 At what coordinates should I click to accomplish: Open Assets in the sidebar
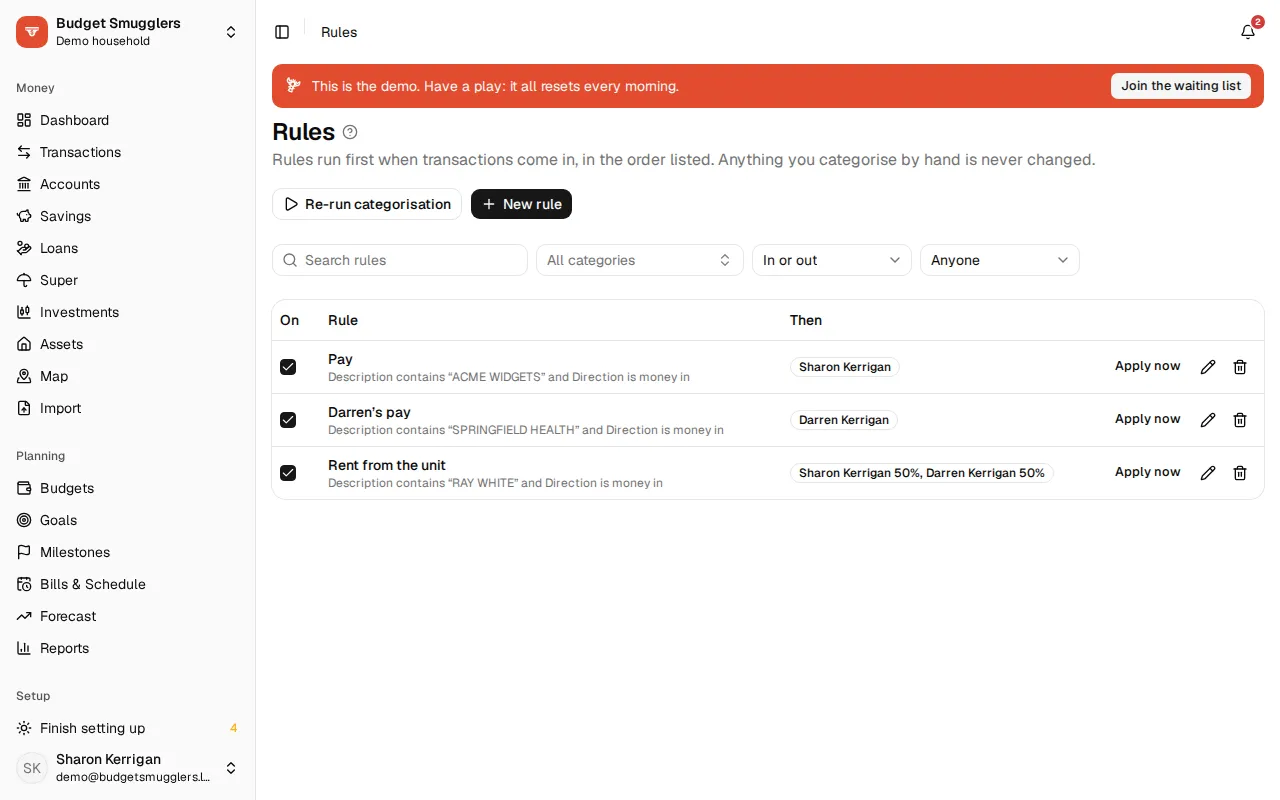coord(128,344)
